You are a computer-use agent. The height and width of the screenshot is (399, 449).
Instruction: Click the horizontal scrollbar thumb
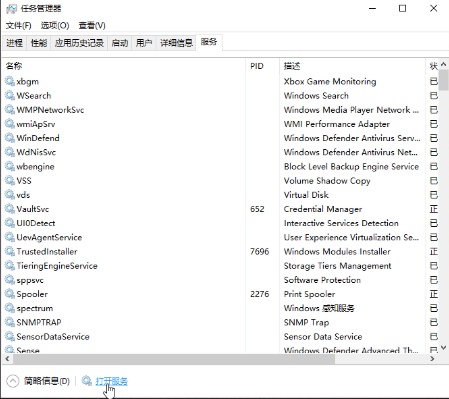point(174,359)
